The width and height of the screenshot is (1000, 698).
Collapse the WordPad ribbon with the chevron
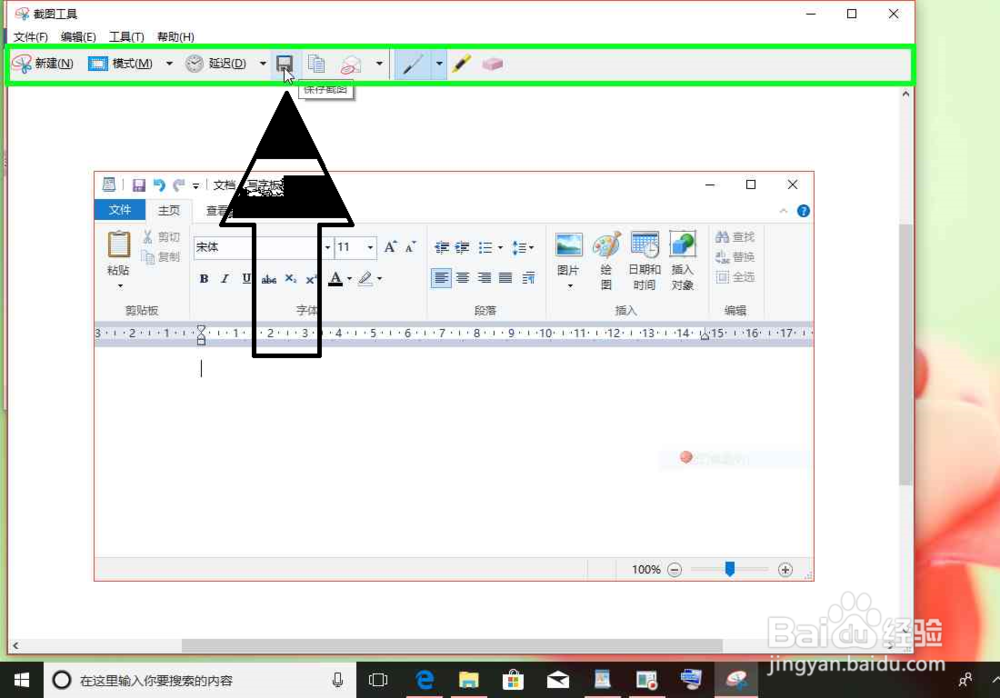783,211
